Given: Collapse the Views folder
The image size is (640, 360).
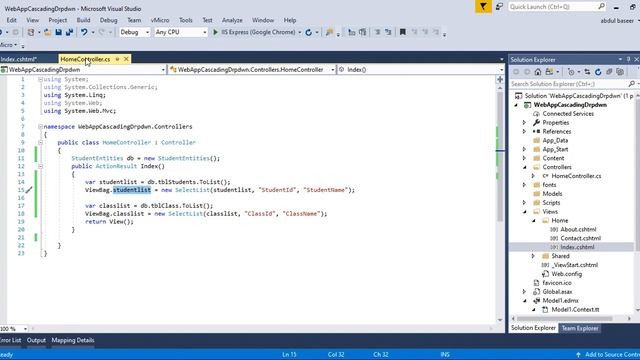Looking at the screenshot, I should coord(524,212).
